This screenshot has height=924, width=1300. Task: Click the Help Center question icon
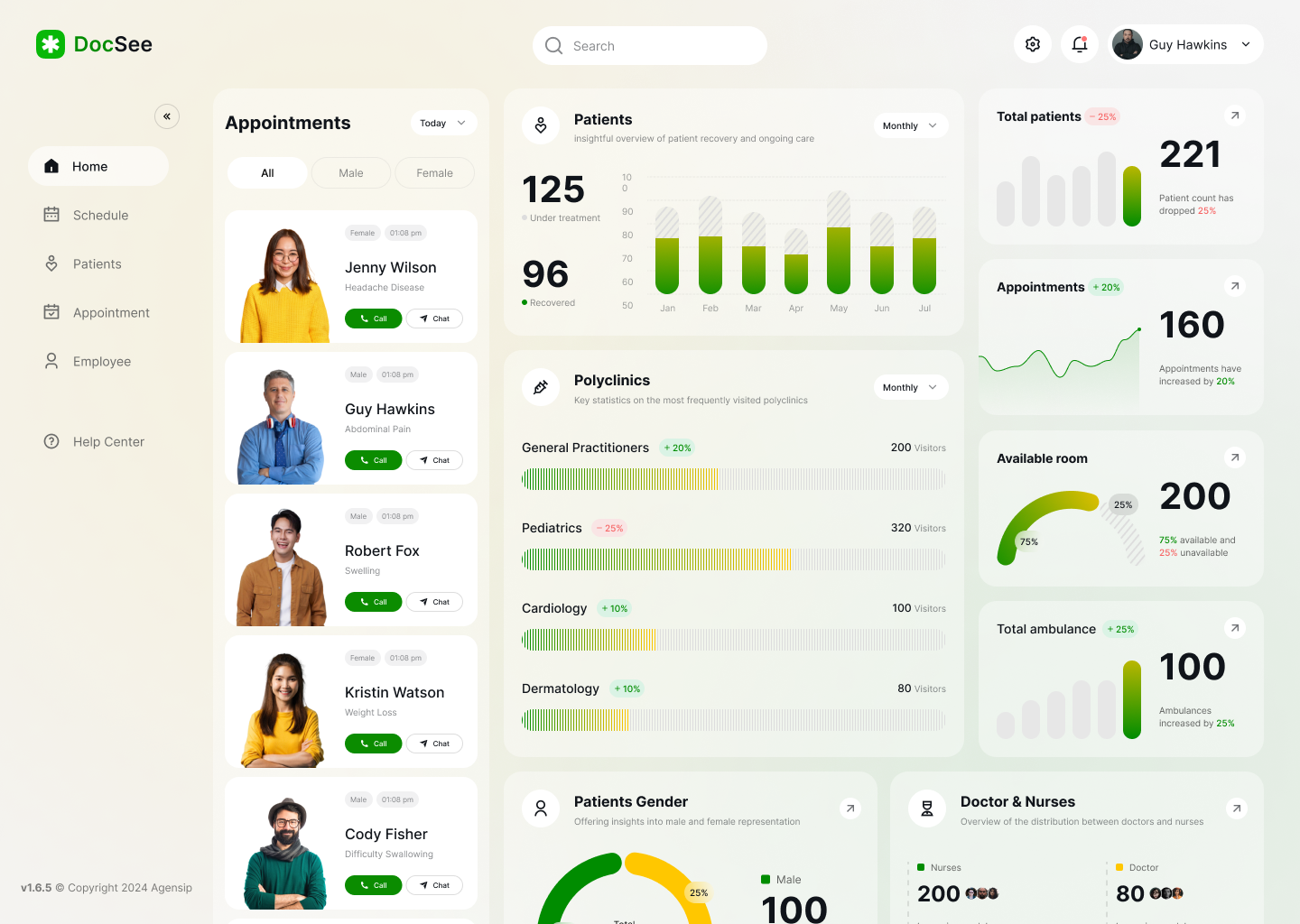pyautogui.click(x=51, y=441)
